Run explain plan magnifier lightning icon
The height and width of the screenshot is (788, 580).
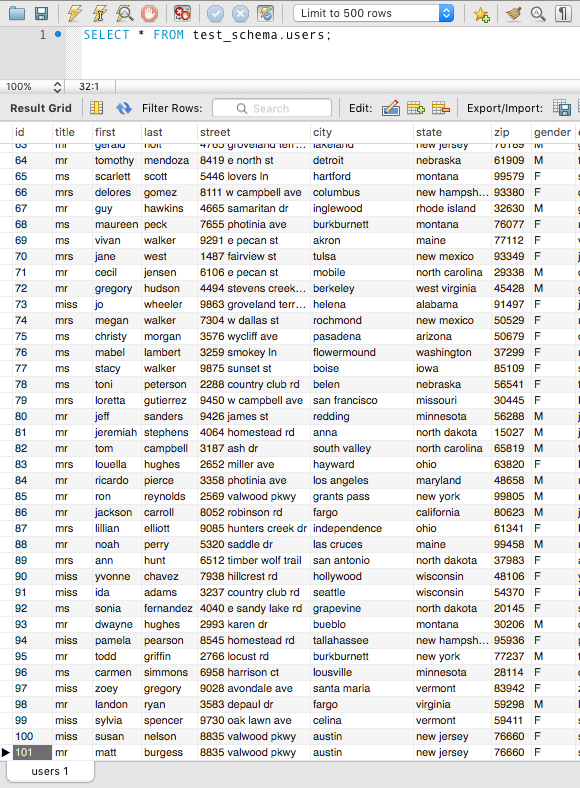(x=124, y=13)
